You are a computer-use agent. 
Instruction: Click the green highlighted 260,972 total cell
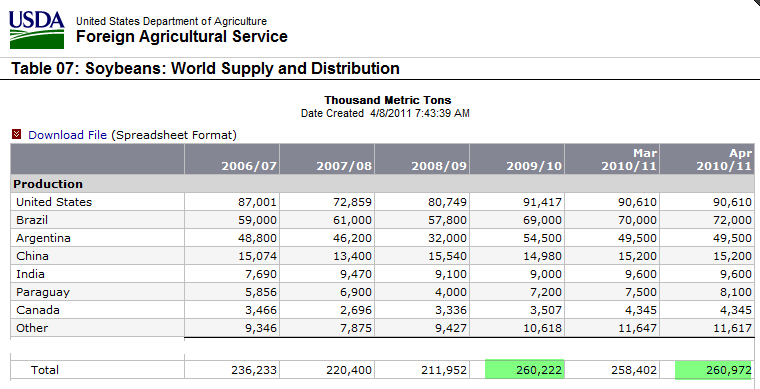coord(713,370)
